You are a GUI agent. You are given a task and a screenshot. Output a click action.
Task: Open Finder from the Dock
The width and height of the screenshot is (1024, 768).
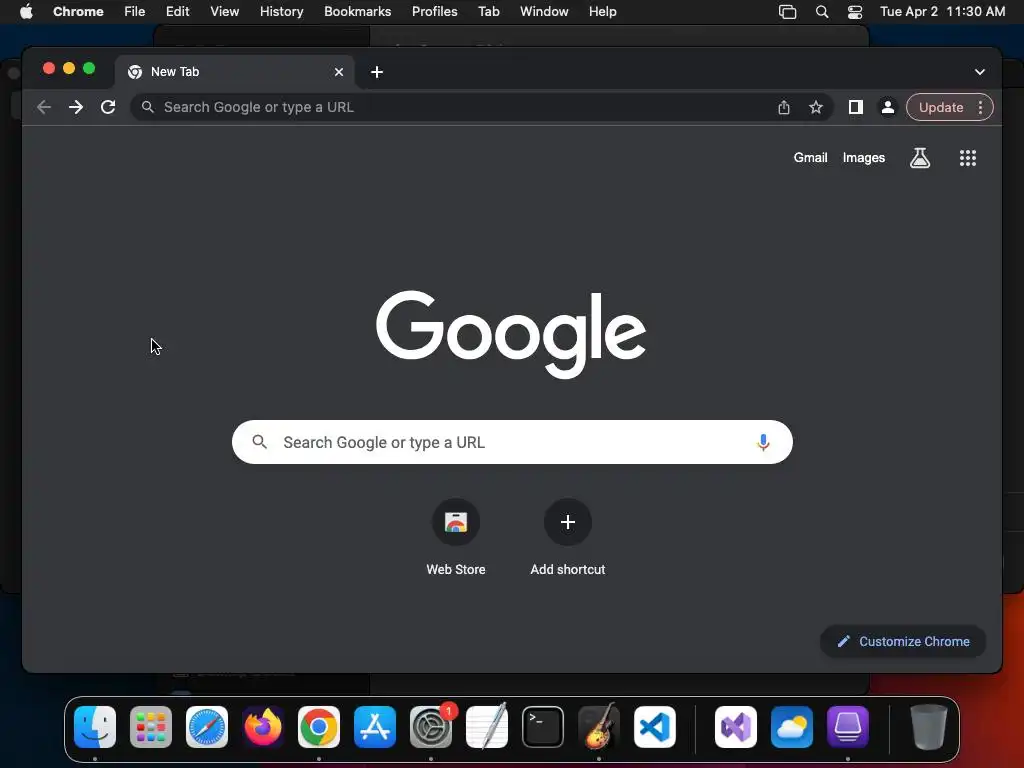[x=95, y=727]
